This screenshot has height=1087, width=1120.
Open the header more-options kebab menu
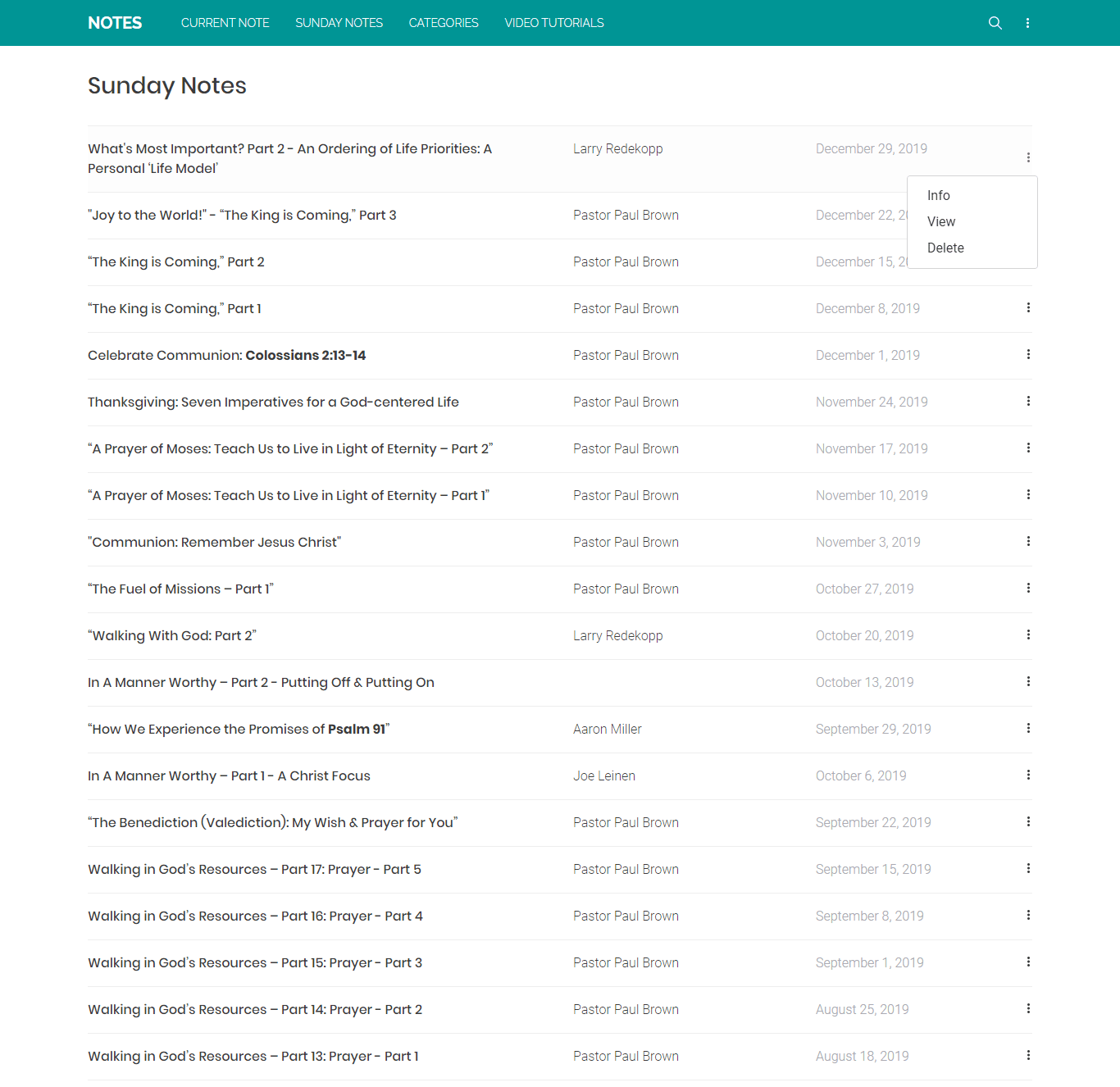coord(1027,23)
